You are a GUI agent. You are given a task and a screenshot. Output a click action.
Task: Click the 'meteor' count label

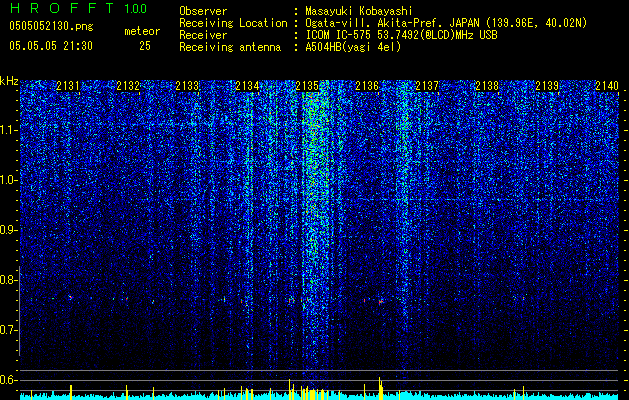click(x=142, y=31)
